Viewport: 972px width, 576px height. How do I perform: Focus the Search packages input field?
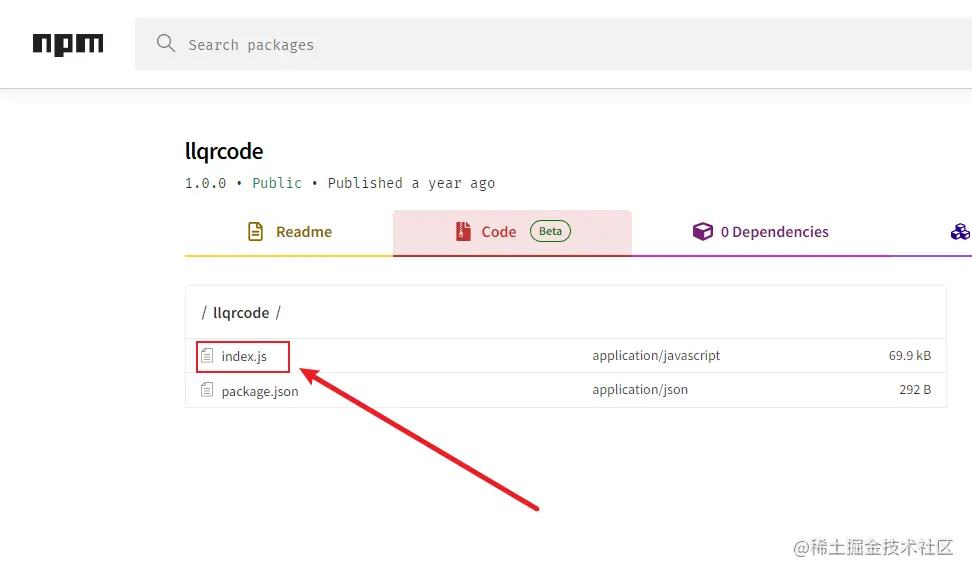pos(553,44)
